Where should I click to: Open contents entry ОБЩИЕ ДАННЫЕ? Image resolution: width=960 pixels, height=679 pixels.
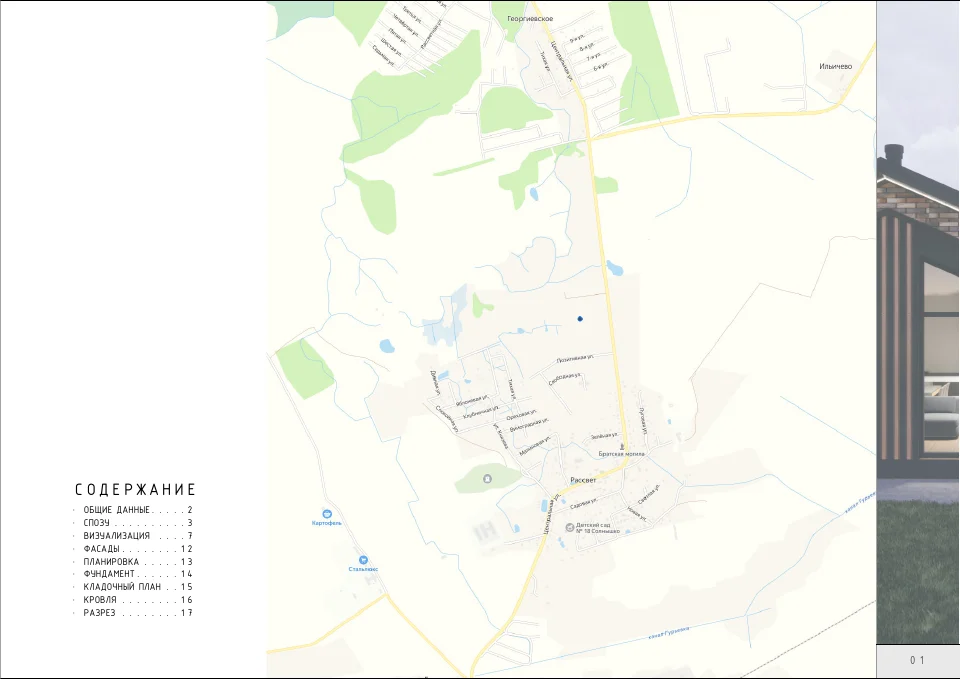[x=138, y=509]
